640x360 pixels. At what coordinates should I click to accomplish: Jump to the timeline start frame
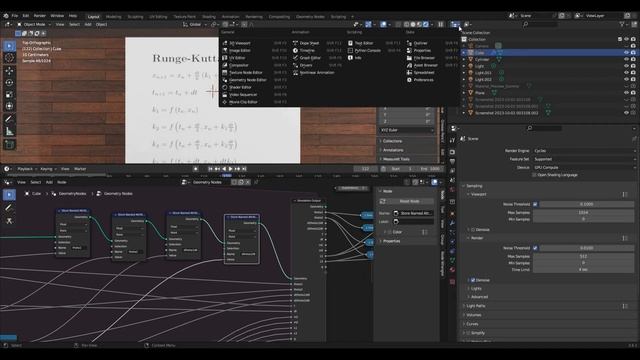(x=210, y=169)
